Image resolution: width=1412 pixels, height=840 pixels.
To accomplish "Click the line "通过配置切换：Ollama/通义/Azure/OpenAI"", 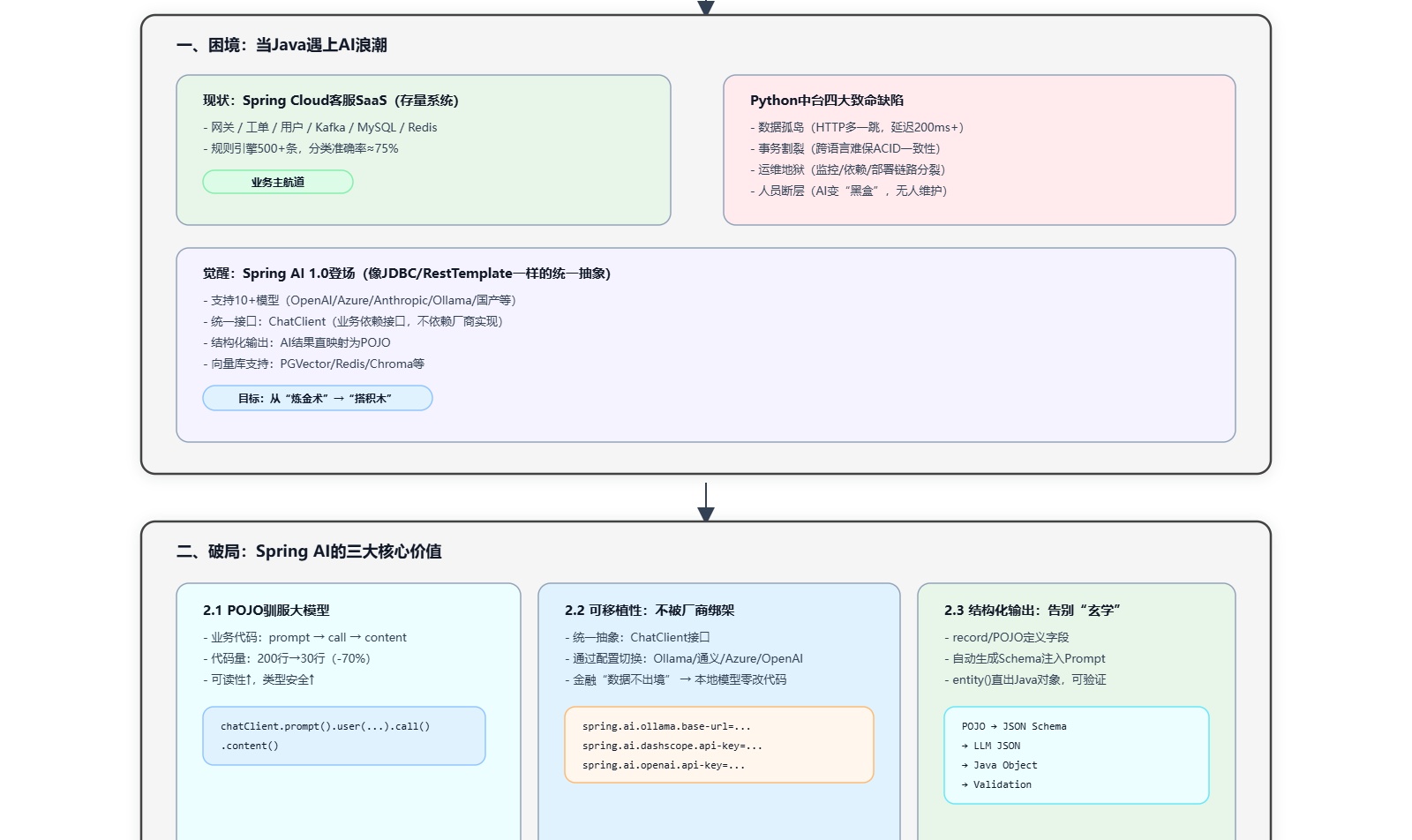I will [684, 658].
